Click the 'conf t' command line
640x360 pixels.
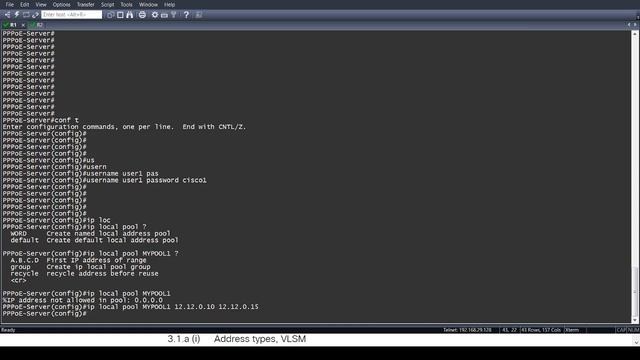pyautogui.click(x=41, y=120)
